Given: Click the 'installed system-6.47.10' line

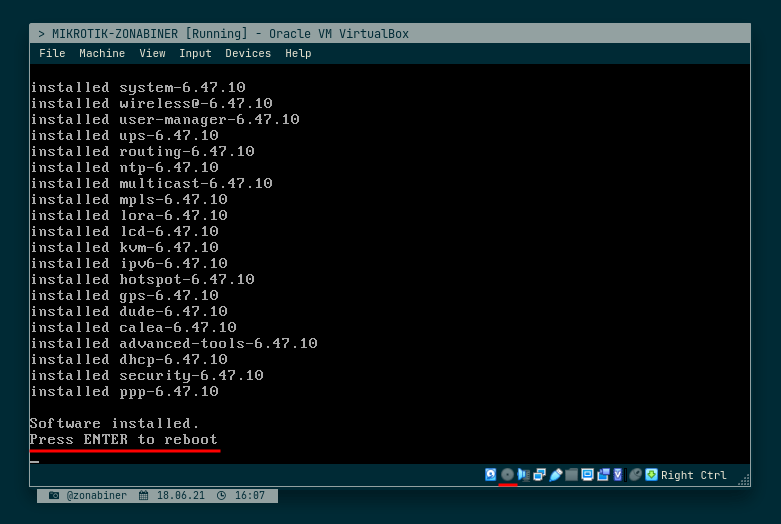Looking at the screenshot, I should 138,88.
